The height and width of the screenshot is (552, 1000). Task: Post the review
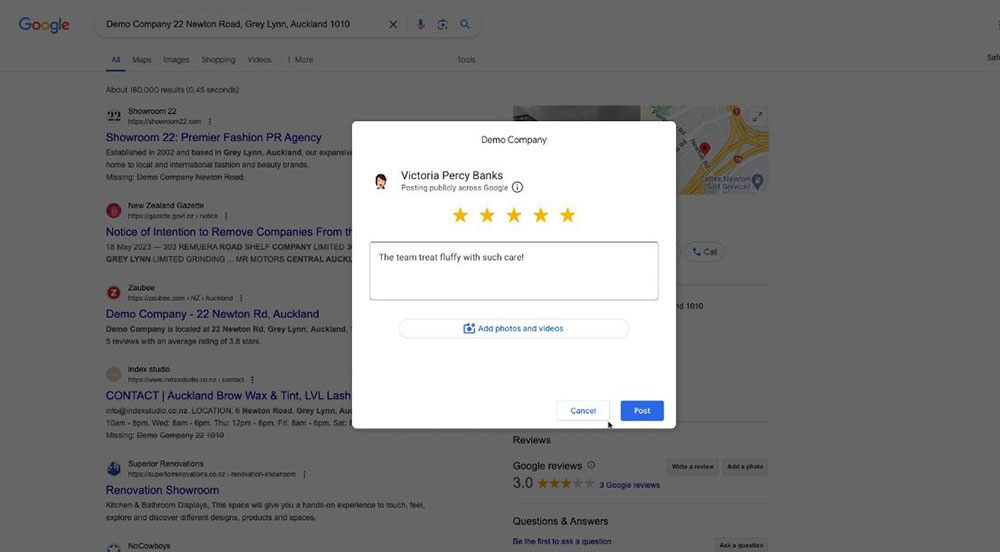pyautogui.click(x=642, y=410)
